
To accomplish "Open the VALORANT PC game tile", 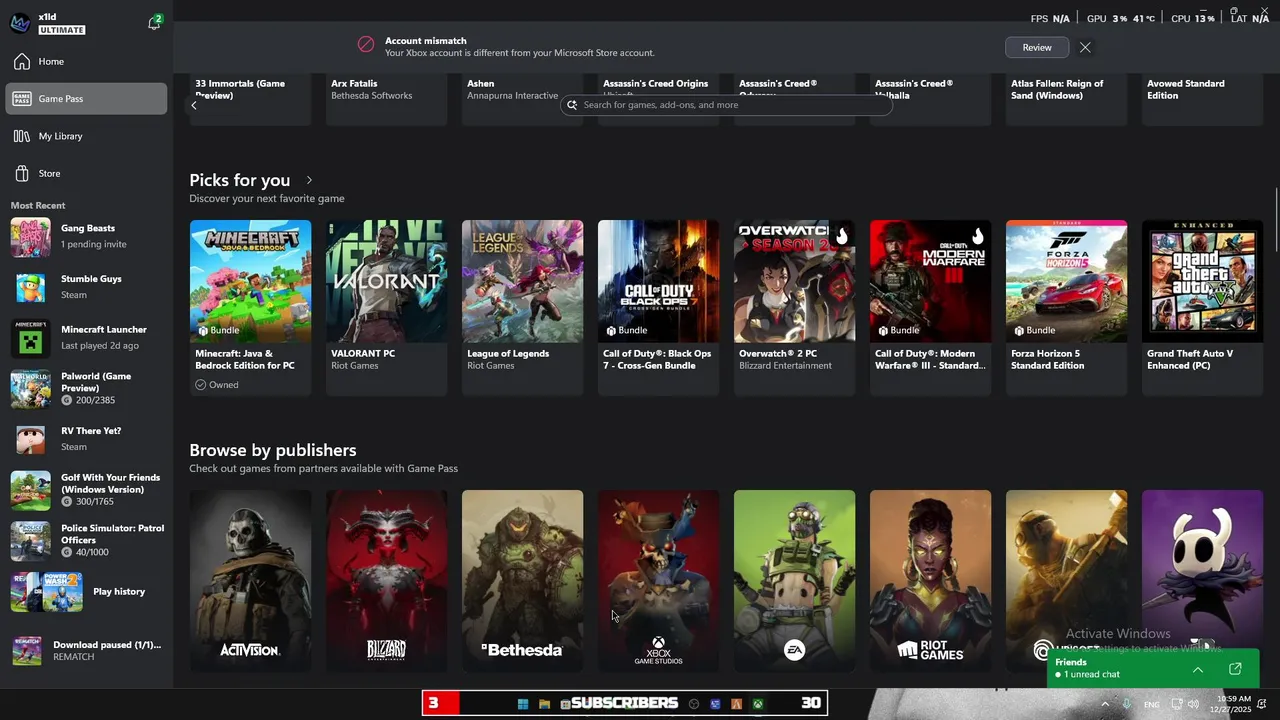I will [x=386, y=307].
